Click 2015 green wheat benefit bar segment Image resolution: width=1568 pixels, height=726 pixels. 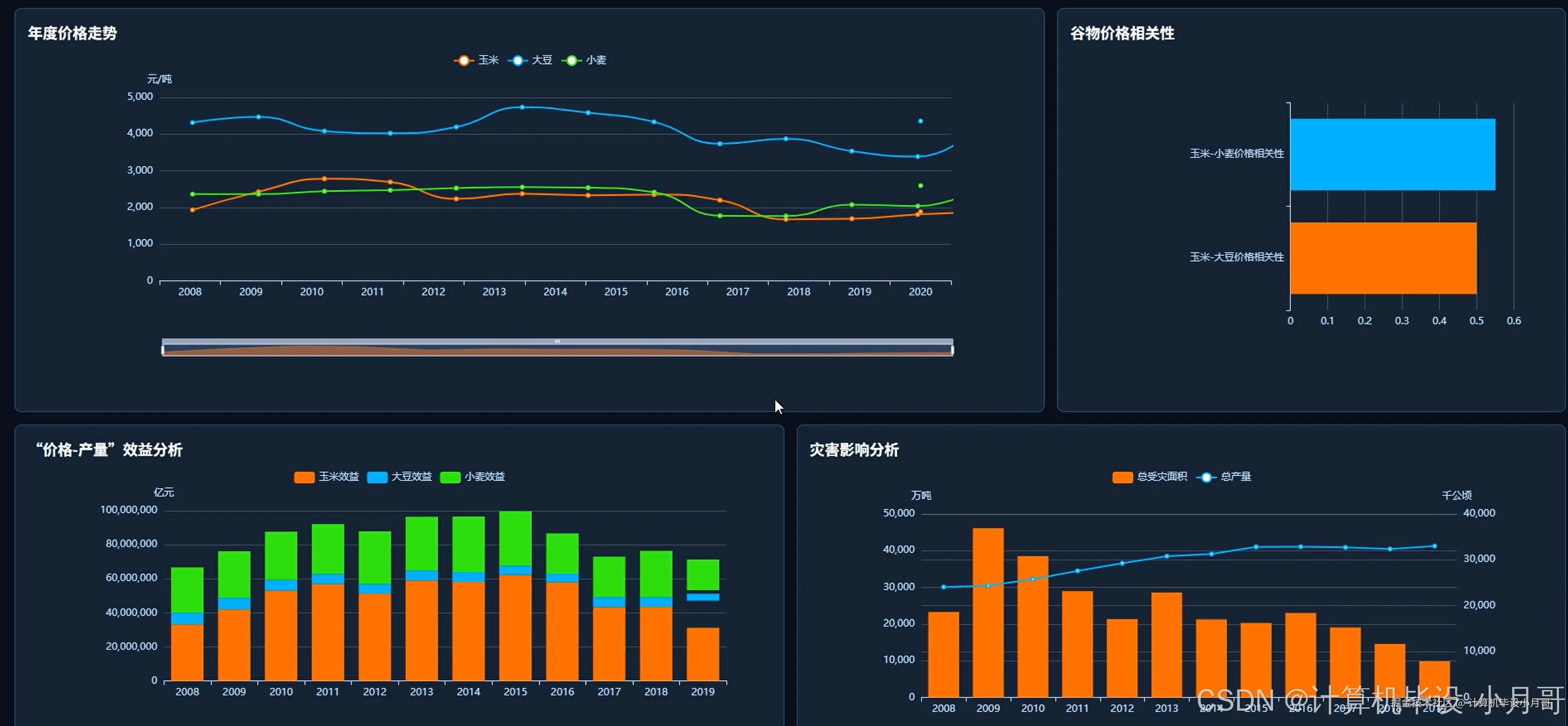pyautogui.click(x=515, y=538)
